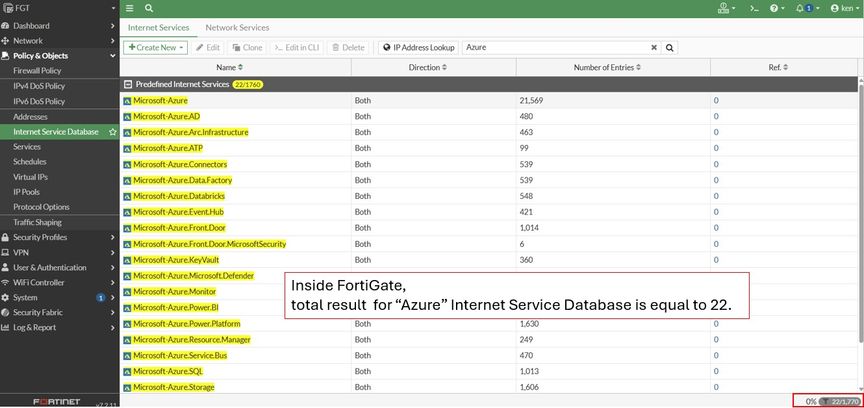Click the search button beside the Azure filter
This screenshot has height=408, width=864.
(x=670, y=47)
